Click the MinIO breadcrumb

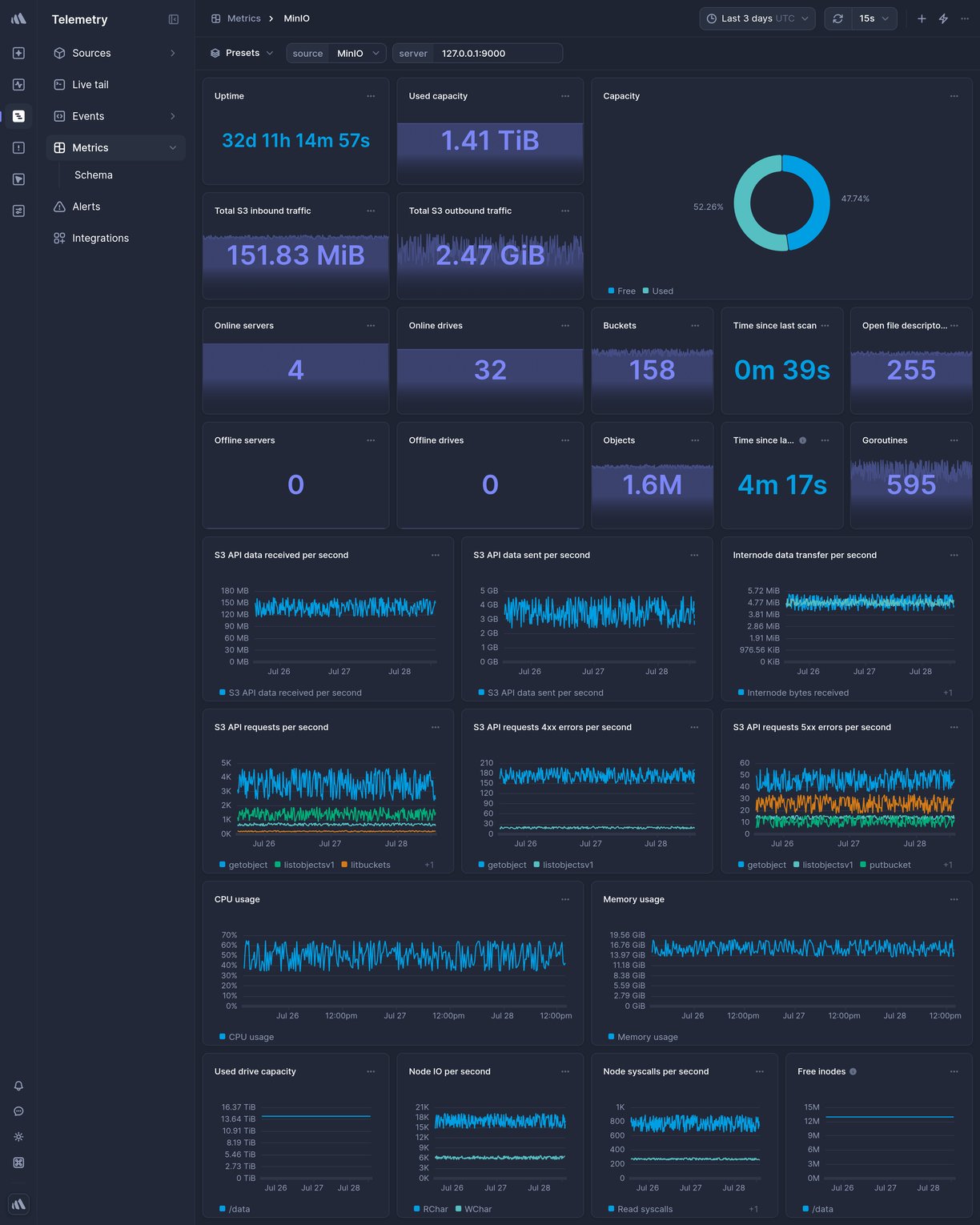297,18
